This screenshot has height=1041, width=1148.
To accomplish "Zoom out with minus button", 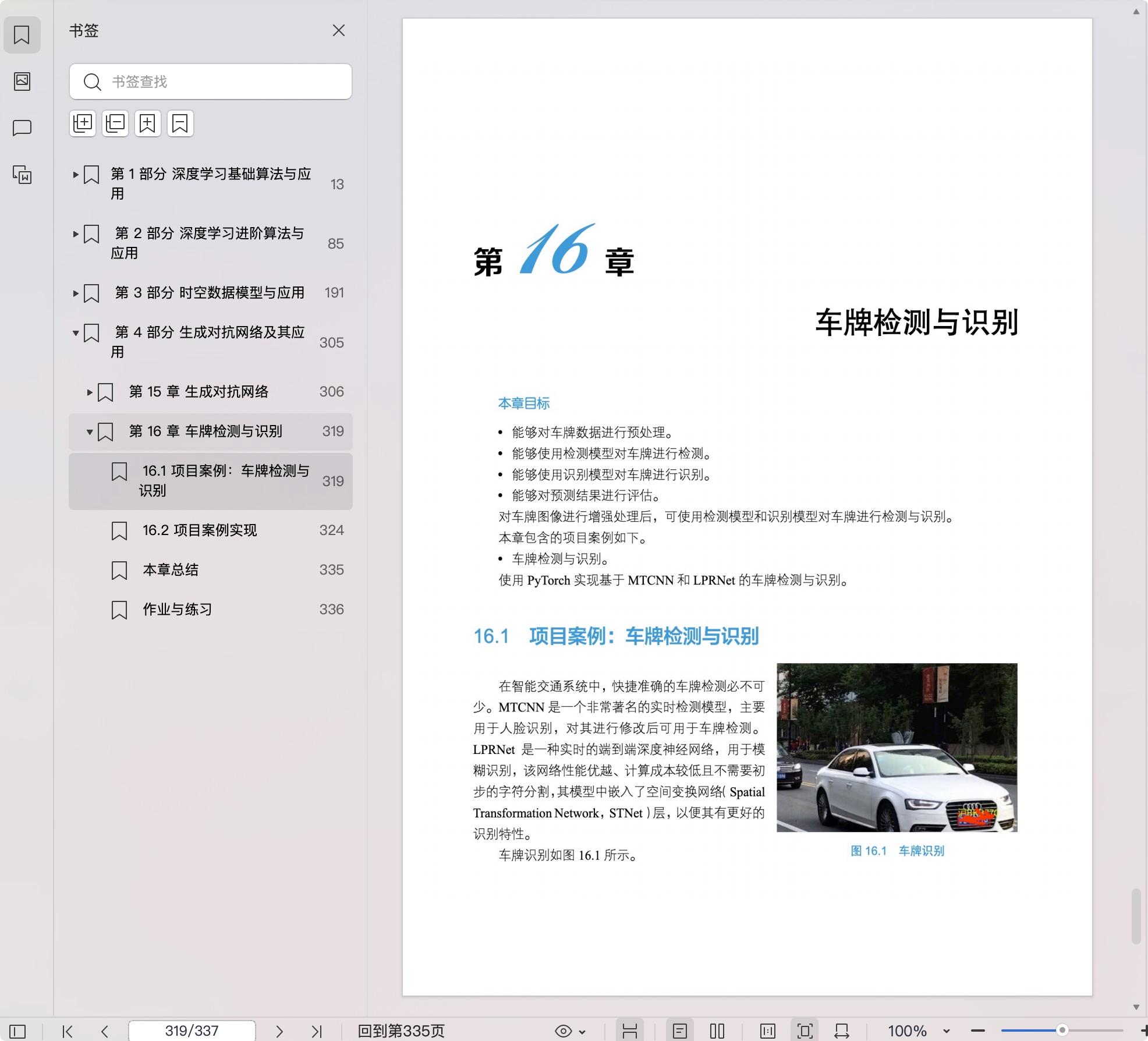I will [x=978, y=1031].
